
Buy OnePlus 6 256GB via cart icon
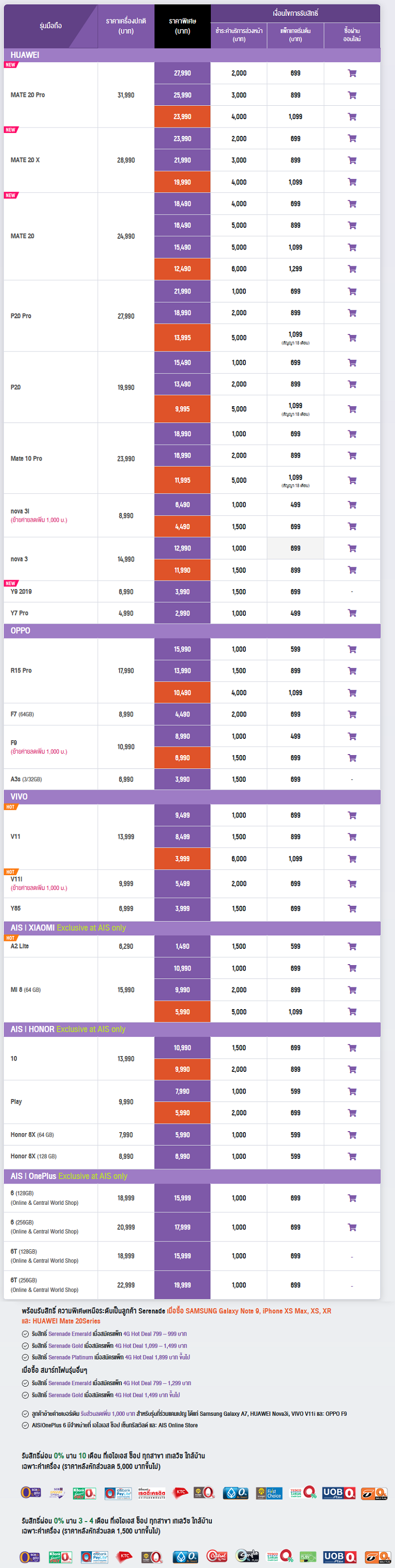[352, 1227]
